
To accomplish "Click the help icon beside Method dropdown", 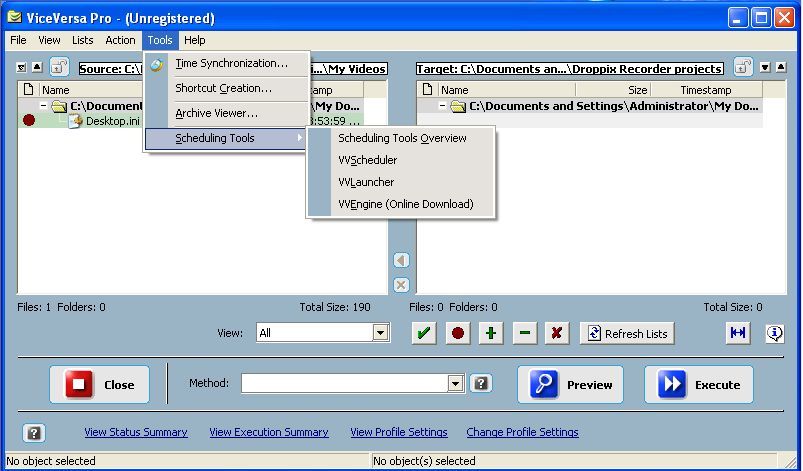I will [x=481, y=383].
